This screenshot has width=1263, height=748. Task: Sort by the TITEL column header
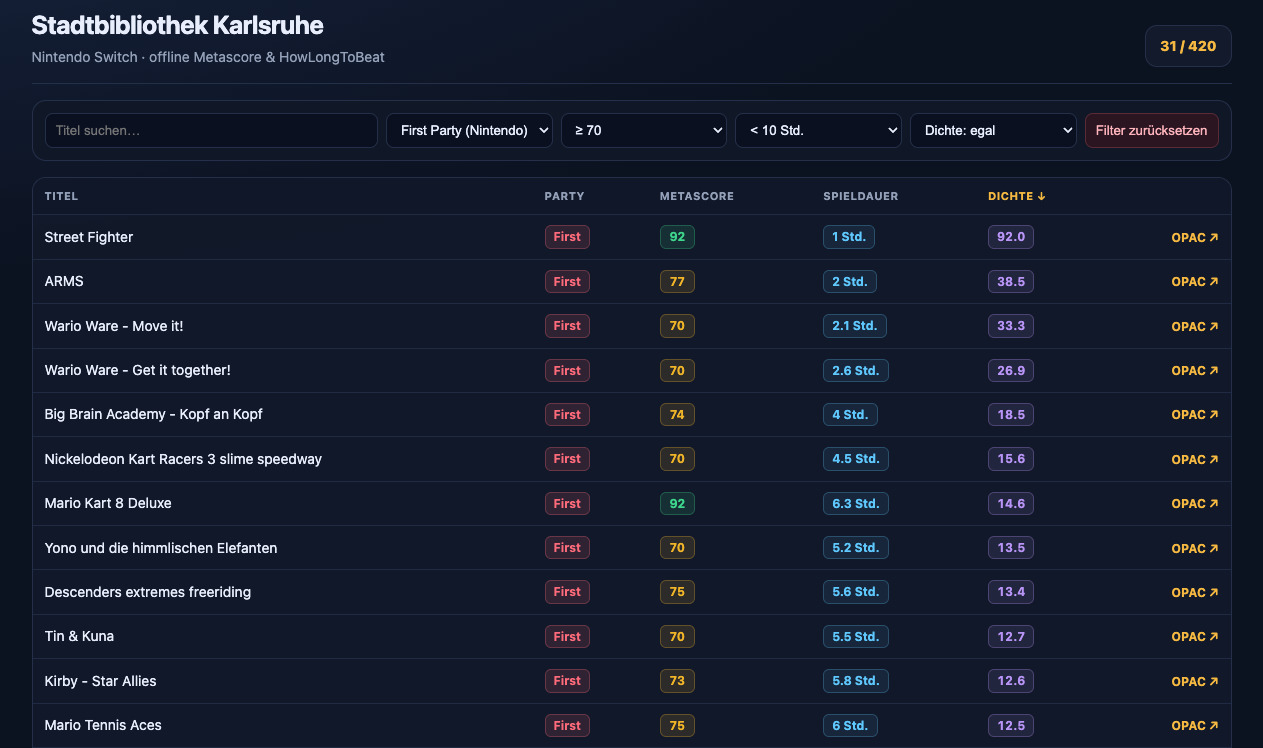coord(61,196)
